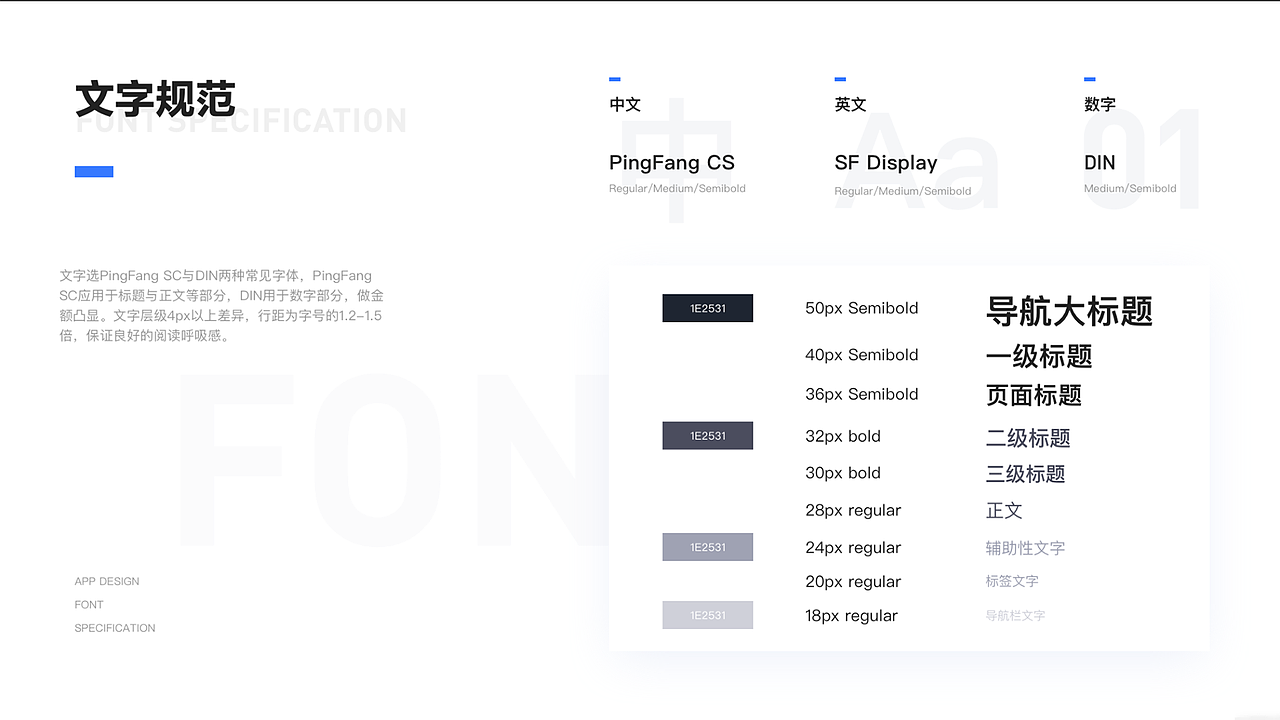Click the 页面标题 sample text
The height and width of the screenshot is (720, 1280).
[x=1033, y=395]
